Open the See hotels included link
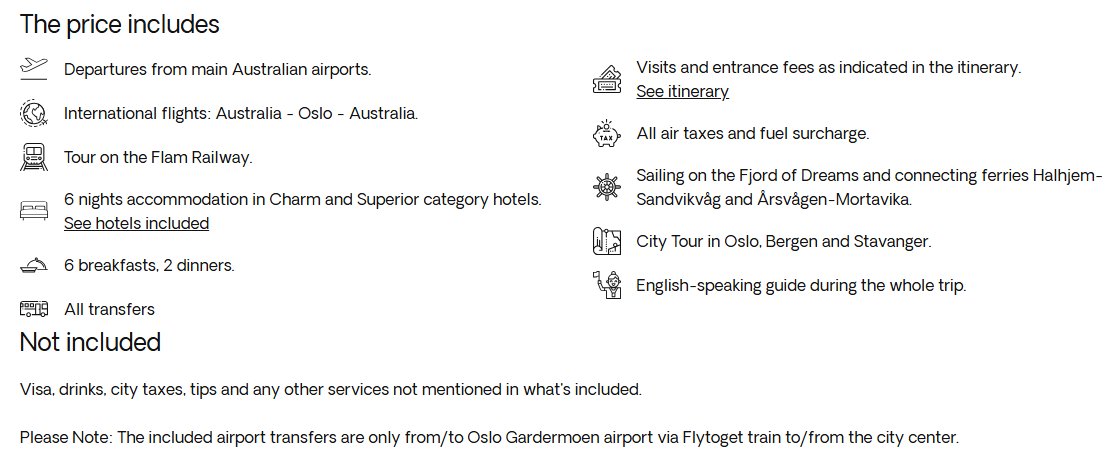Screen dimensions: 1113x450 point(136,223)
